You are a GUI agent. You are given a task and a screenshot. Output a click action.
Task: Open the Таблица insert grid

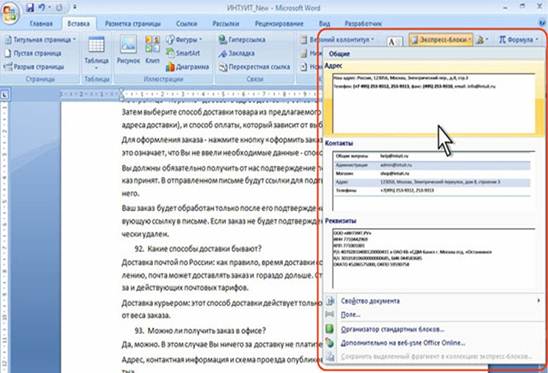pyautogui.click(x=96, y=53)
